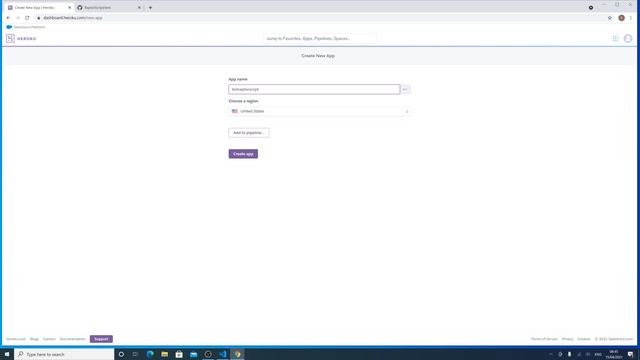The width and height of the screenshot is (640, 360).
Task: Open the Windows Start menu
Action: pos(7,354)
